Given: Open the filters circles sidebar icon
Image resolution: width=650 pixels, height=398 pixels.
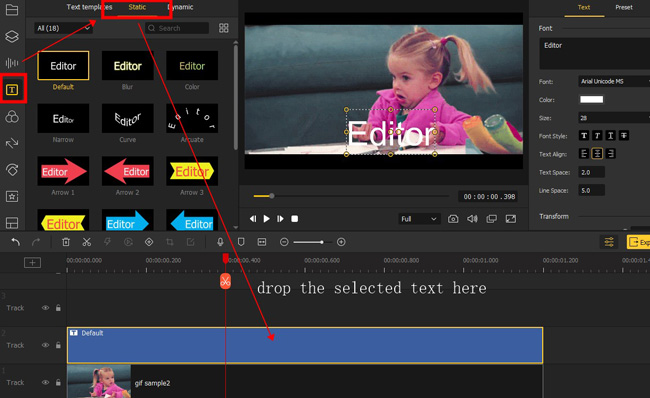Looking at the screenshot, I should 12,117.
